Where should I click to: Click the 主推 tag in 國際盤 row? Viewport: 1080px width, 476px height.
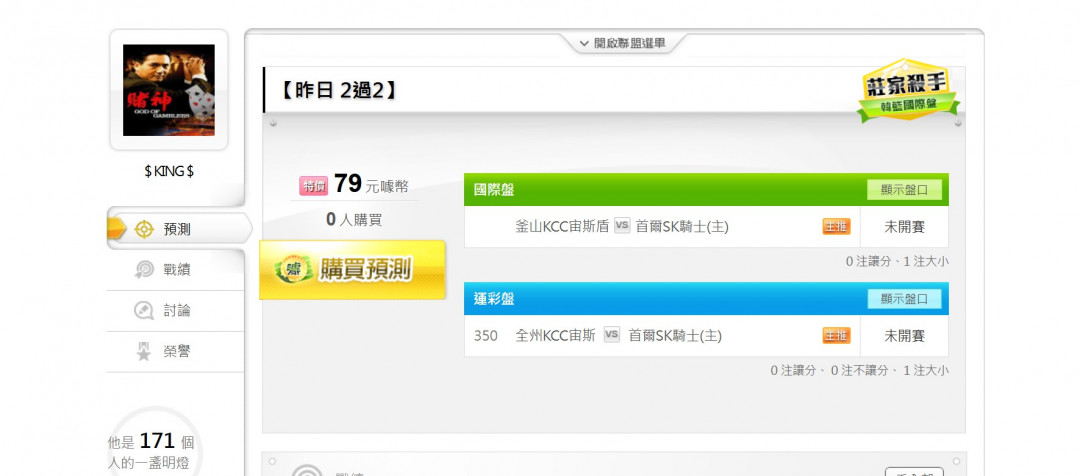[x=836, y=227]
